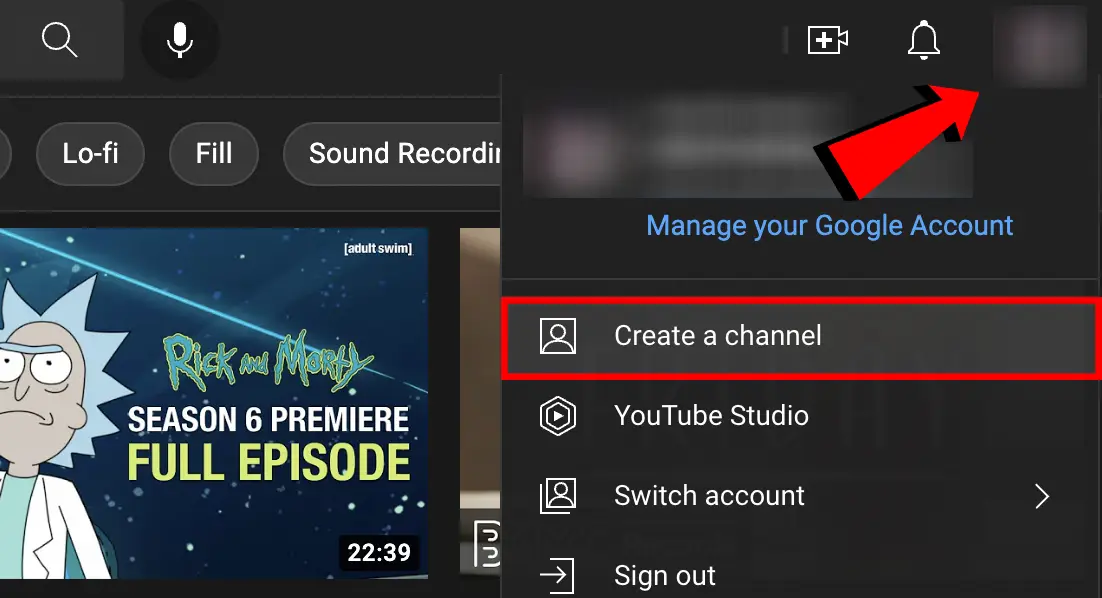Click the 22:39 duration badge
The image size is (1102, 598).
379,552
